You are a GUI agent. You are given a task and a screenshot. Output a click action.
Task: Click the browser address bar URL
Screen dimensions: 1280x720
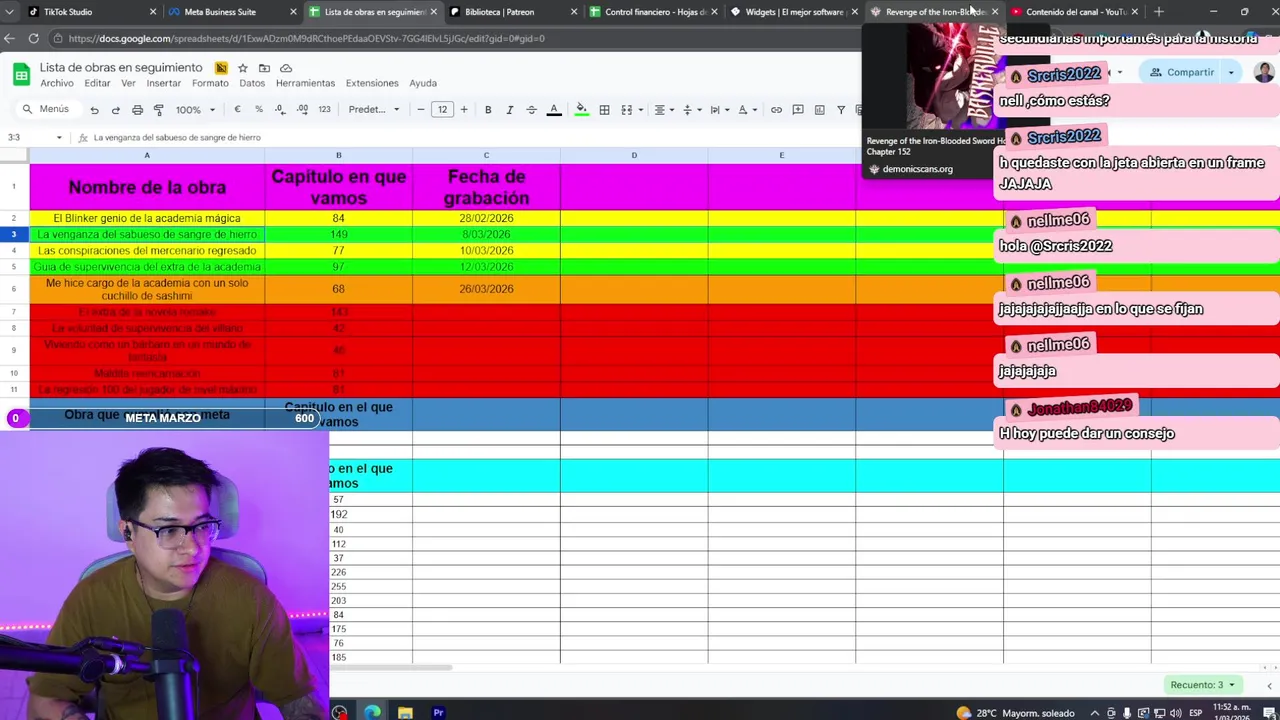pyautogui.click(x=306, y=38)
